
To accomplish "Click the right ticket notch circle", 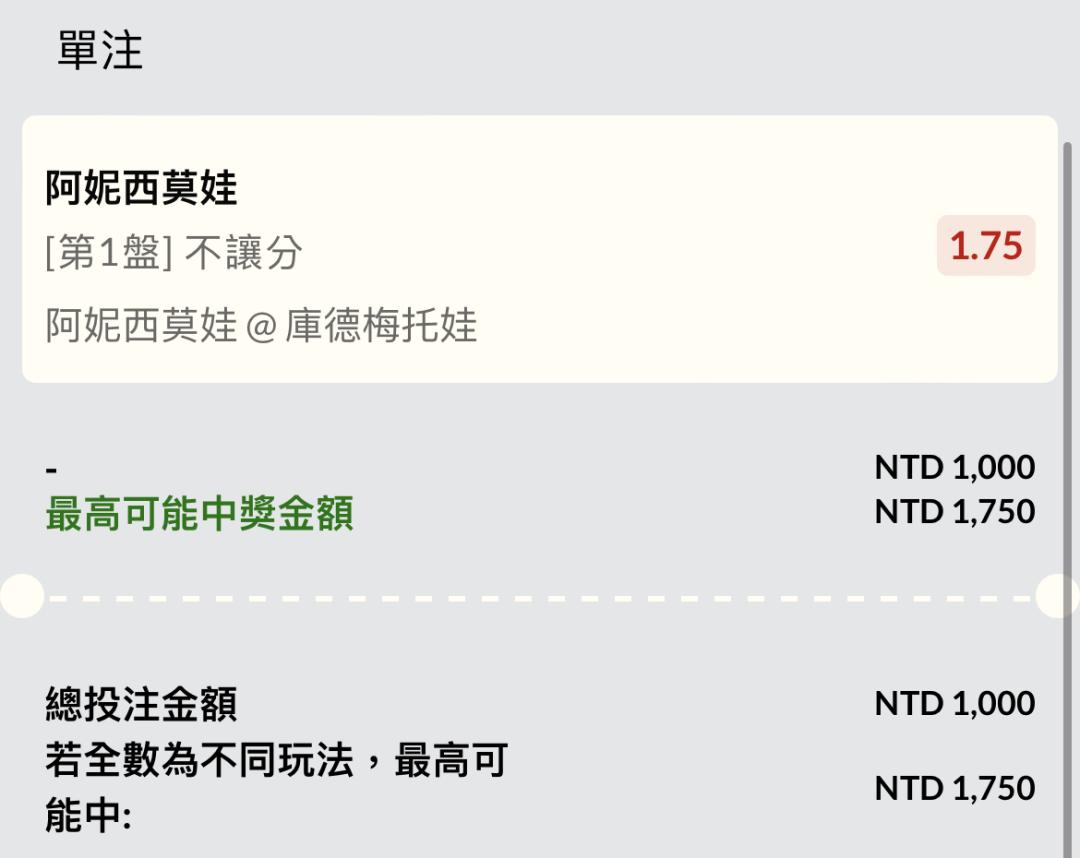I will click(x=1057, y=596).
